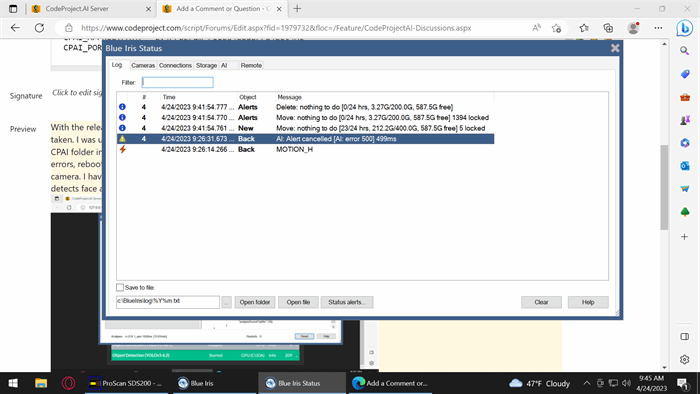
Task: Show hidden system tray icons
Action: (587, 383)
